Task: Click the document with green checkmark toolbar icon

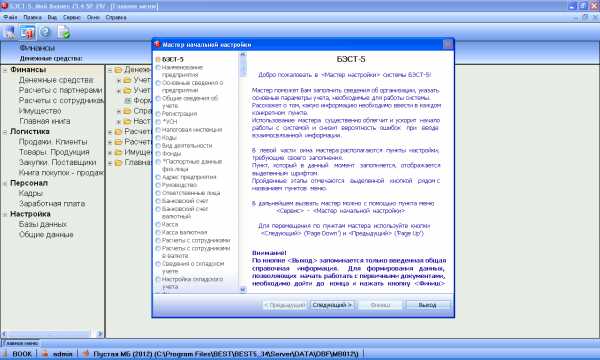Action: point(64,33)
